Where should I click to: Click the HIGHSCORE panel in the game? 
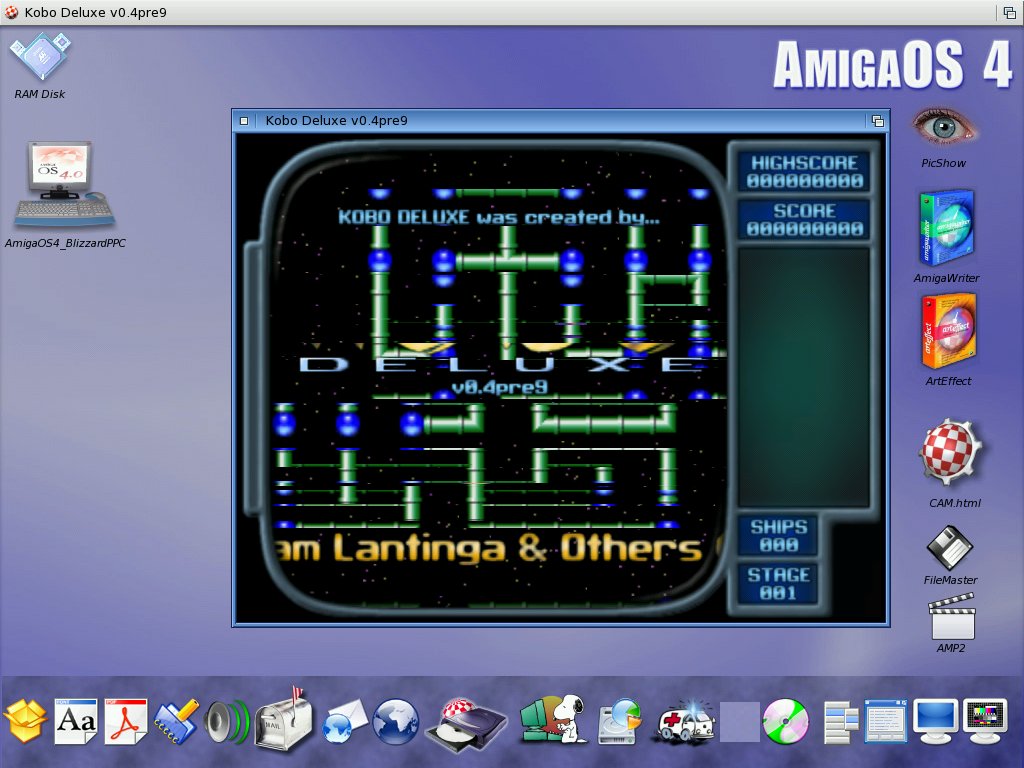coord(804,172)
